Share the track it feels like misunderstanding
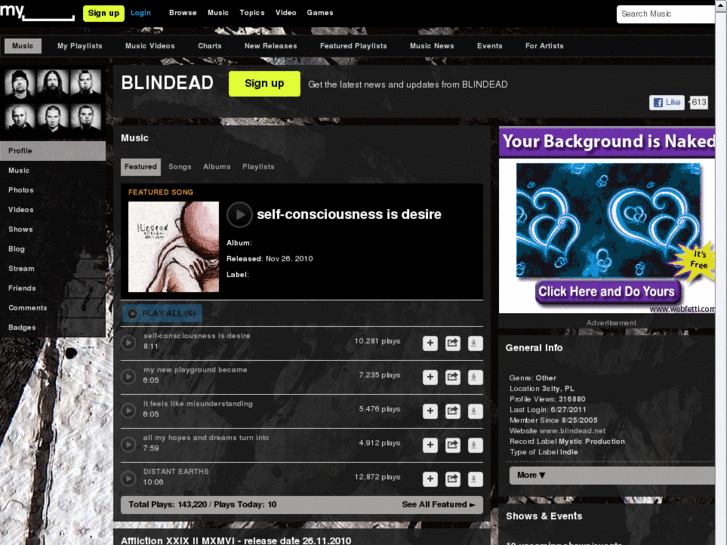727x545 pixels. [453, 411]
